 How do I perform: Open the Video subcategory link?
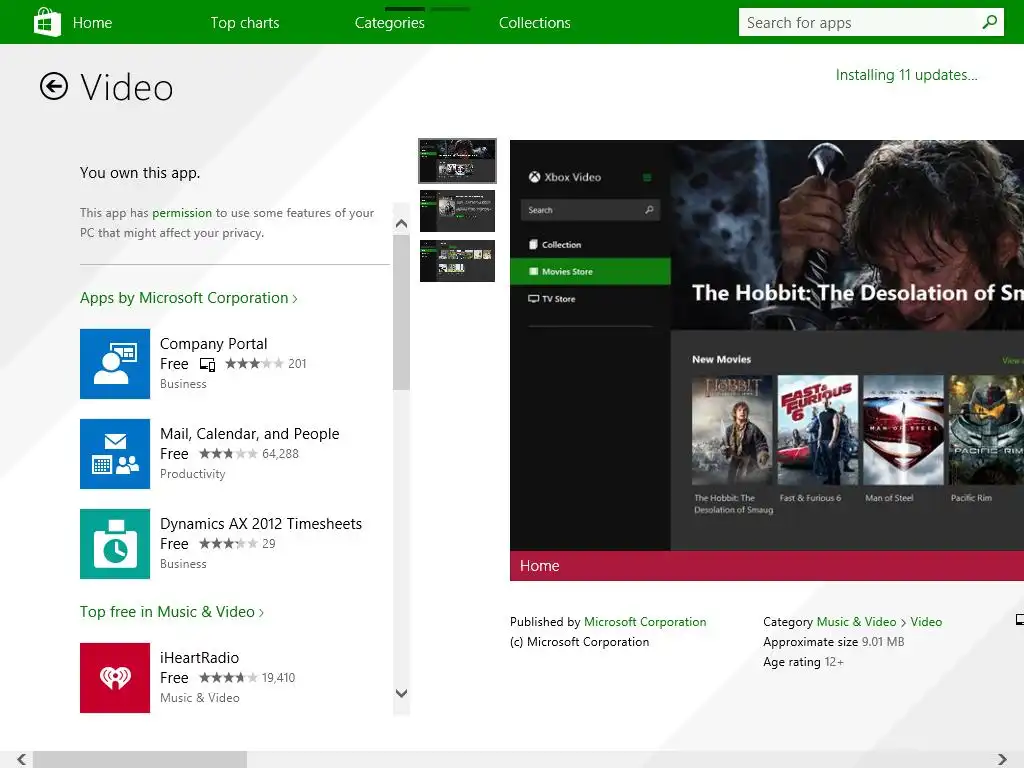[x=926, y=622]
